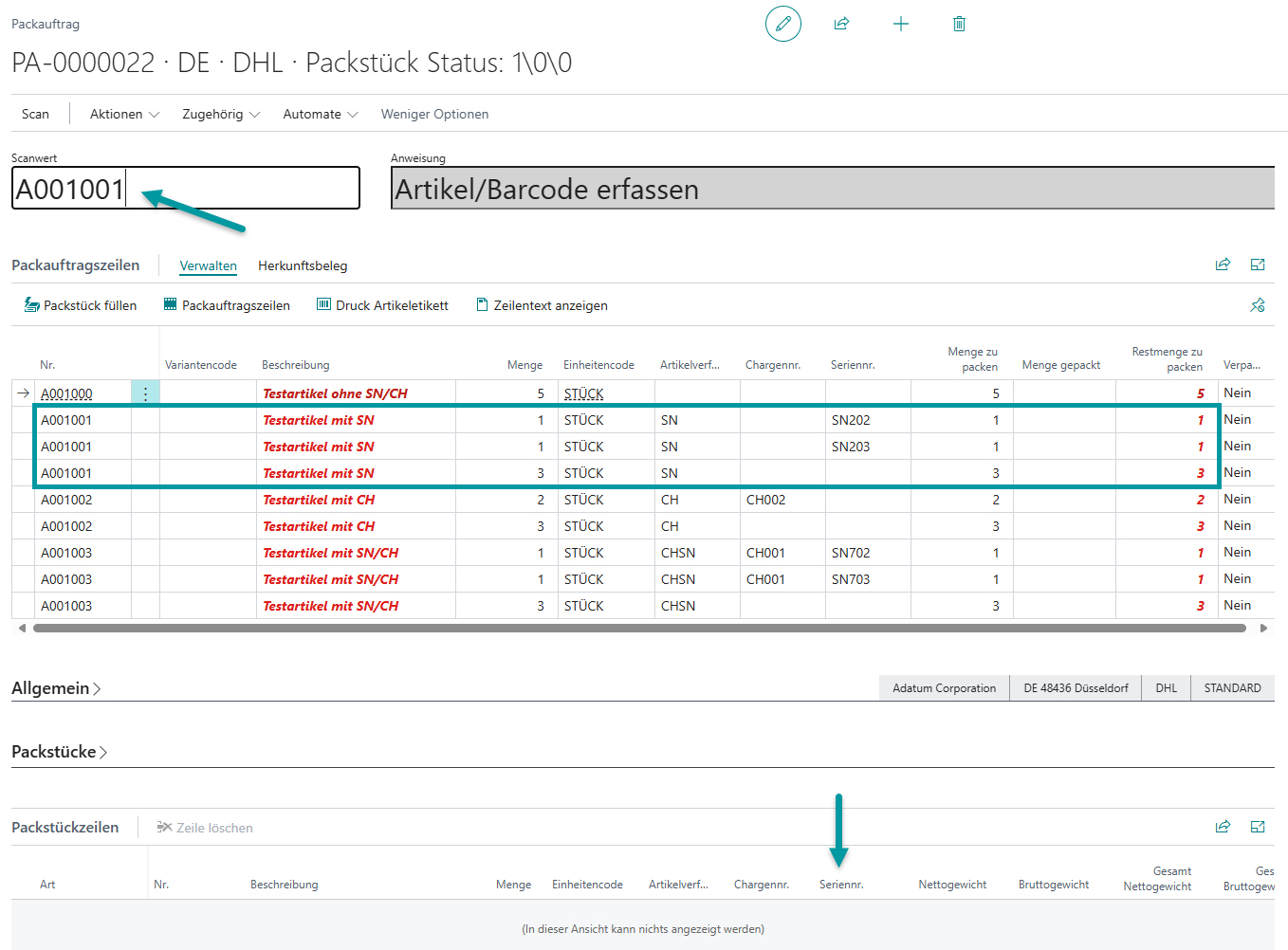This screenshot has width=1288, height=950.
Task: Click the plus icon to create new
Action: [901, 24]
